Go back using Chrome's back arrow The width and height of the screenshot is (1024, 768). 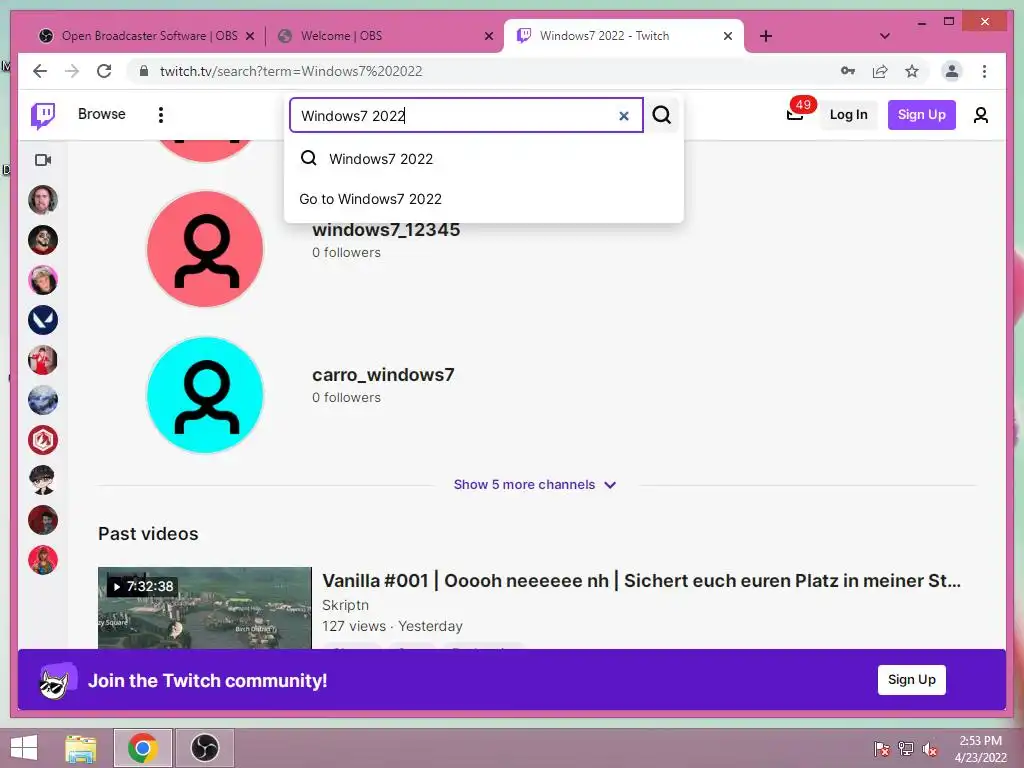click(40, 71)
